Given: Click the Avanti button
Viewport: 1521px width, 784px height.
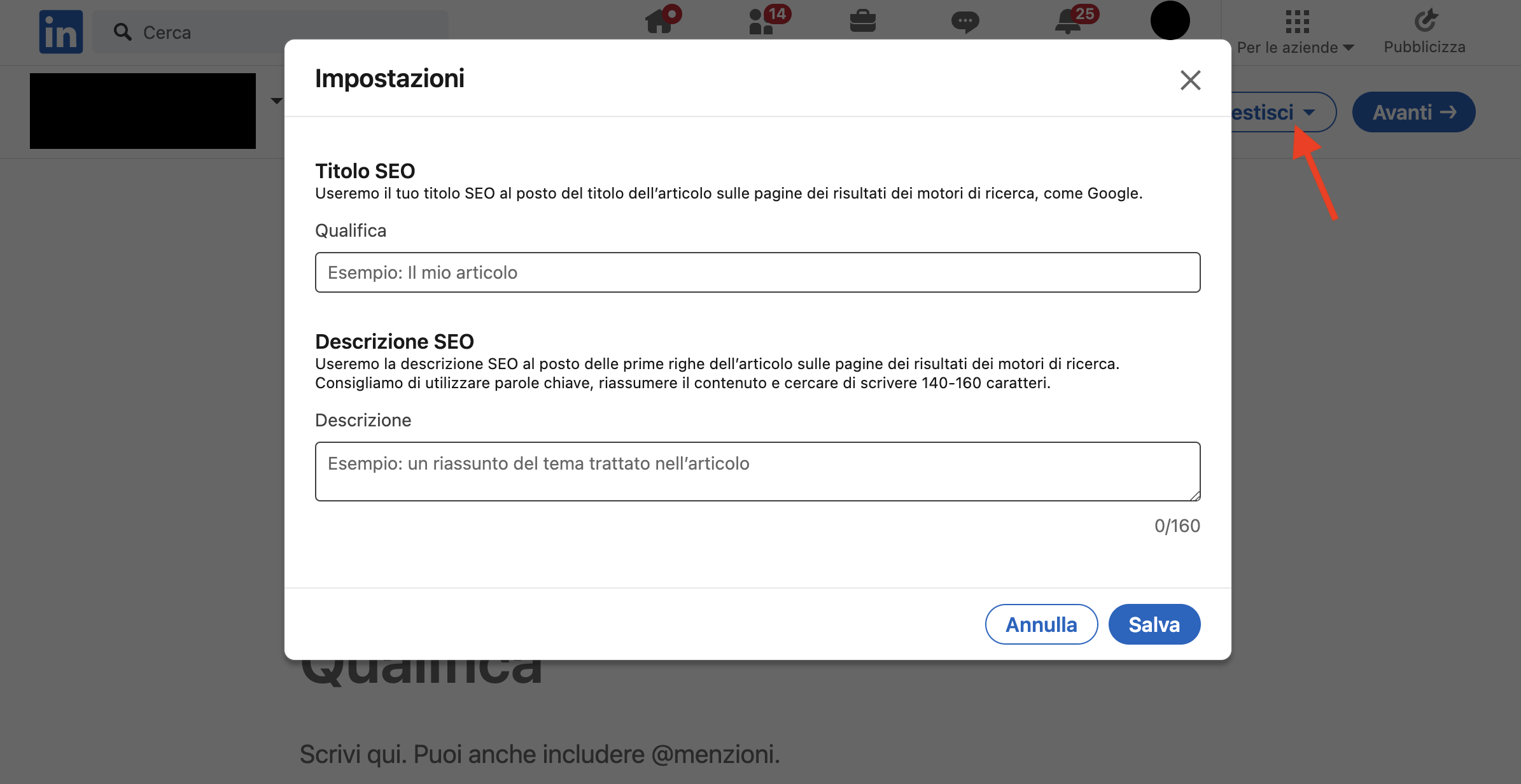Looking at the screenshot, I should coord(1413,112).
